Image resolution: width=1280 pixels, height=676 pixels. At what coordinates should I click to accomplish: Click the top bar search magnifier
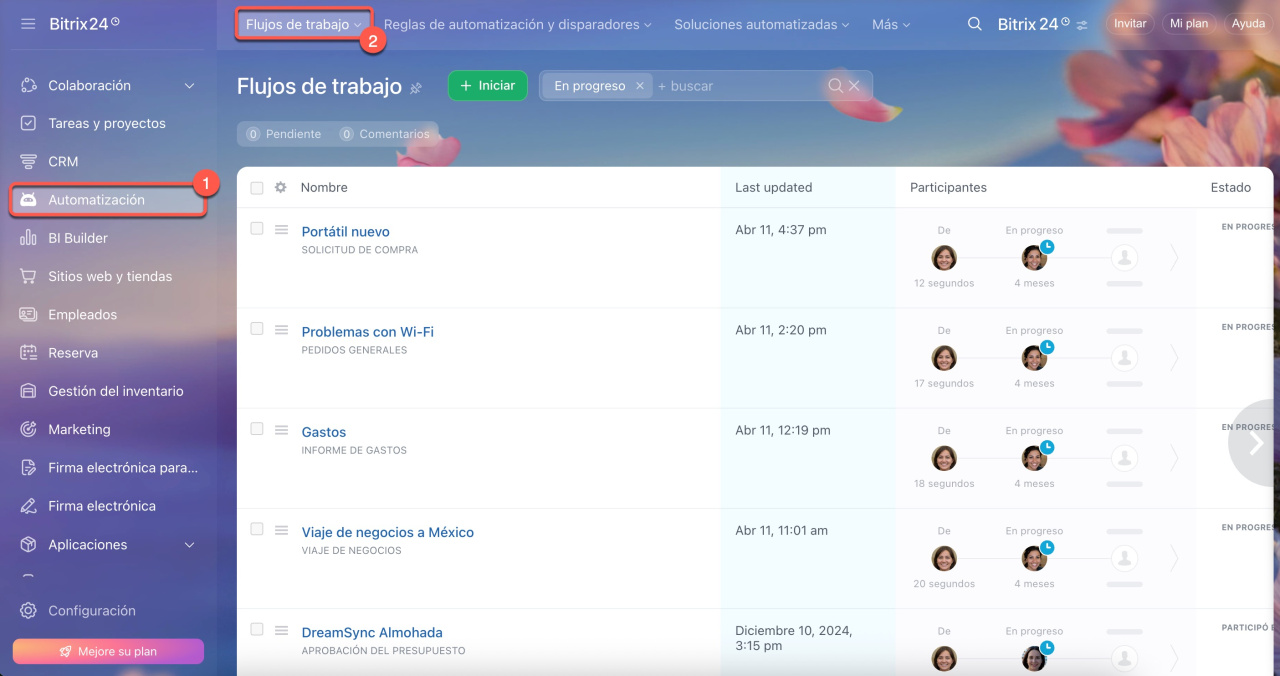(x=975, y=24)
